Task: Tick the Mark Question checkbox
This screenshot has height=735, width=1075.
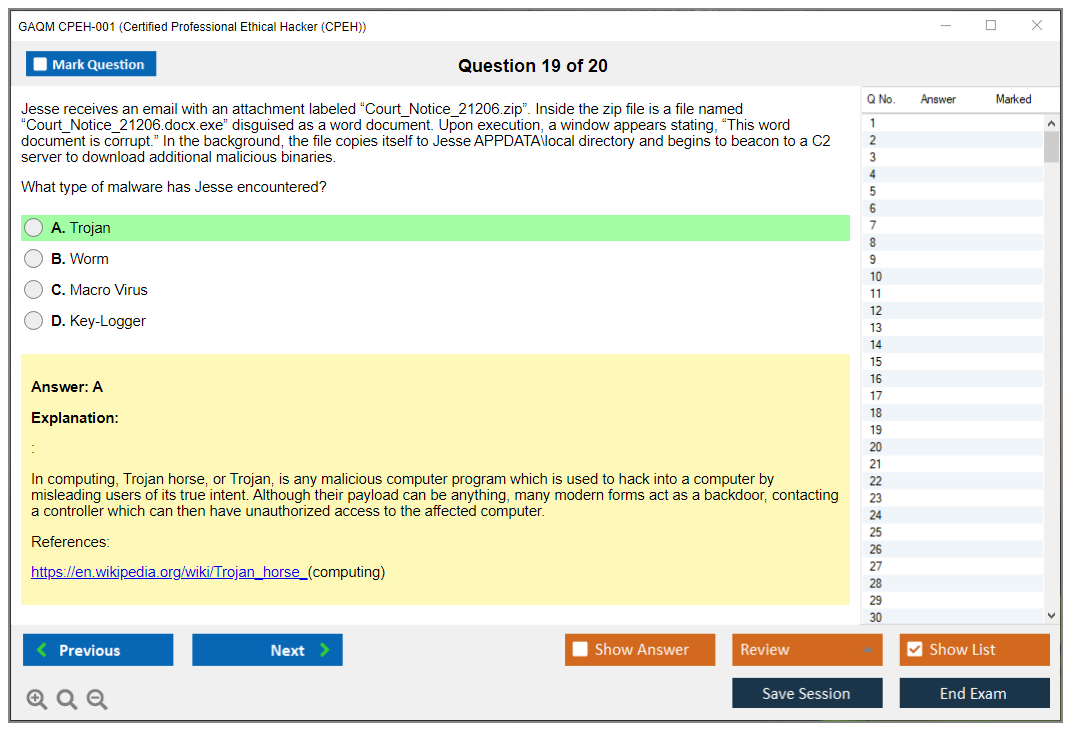Action: (x=41, y=64)
